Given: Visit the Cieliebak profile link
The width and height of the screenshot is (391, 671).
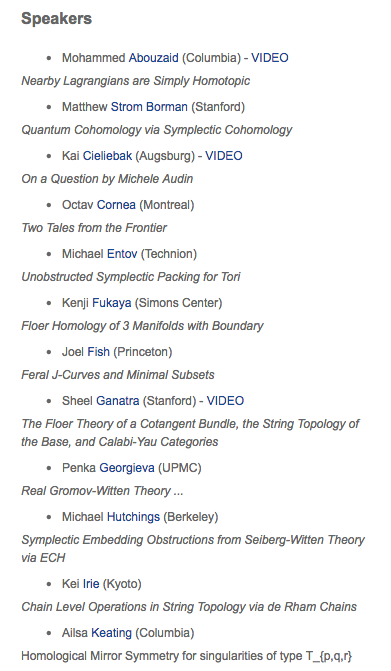Looking at the screenshot, I should tap(107, 156).
